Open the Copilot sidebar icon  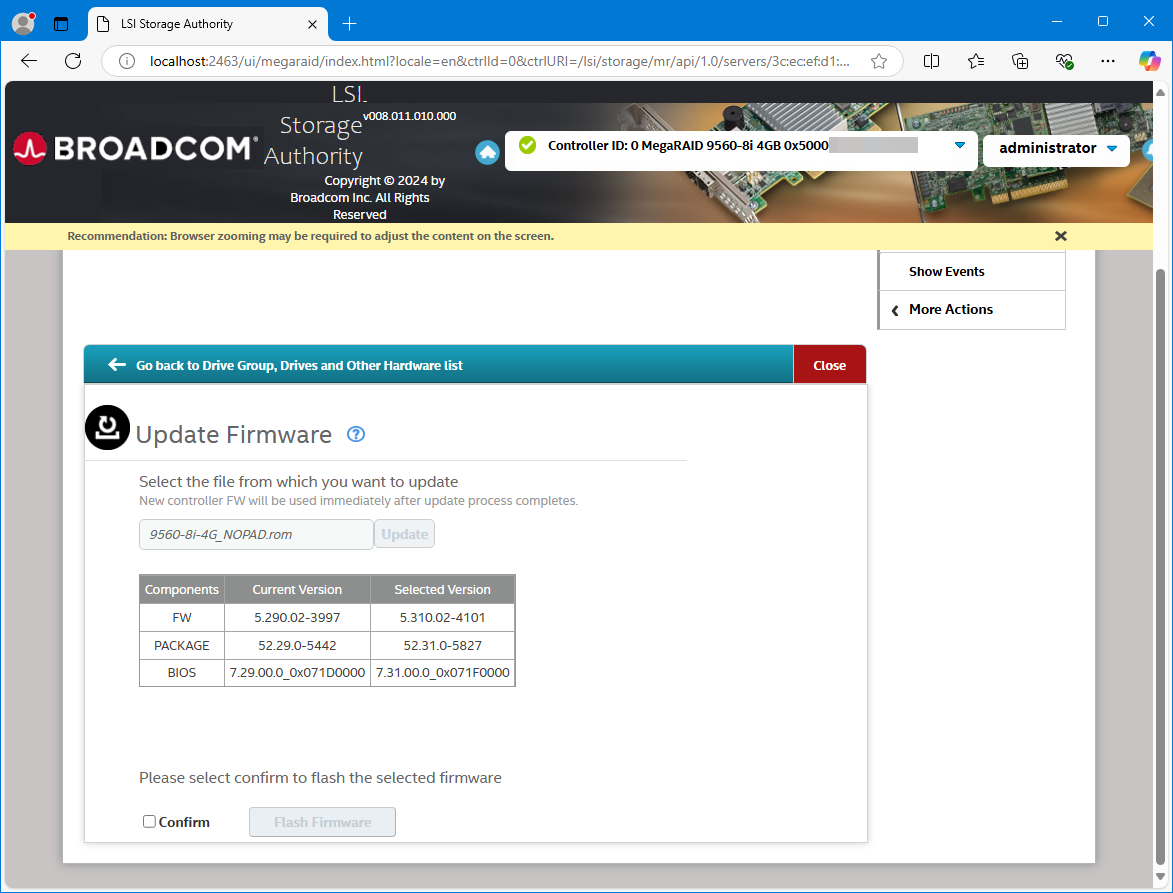[x=1150, y=61]
